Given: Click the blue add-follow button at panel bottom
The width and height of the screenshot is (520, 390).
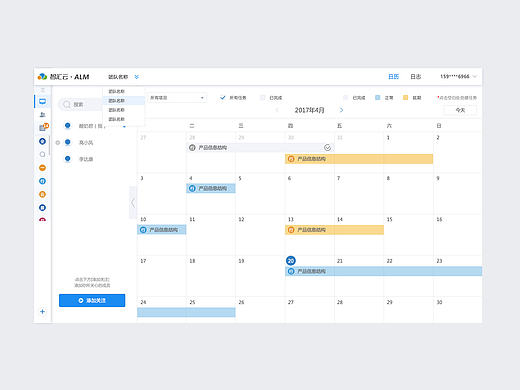Looking at the screenshot, I should pyautogui.click(x=92, y=300).
